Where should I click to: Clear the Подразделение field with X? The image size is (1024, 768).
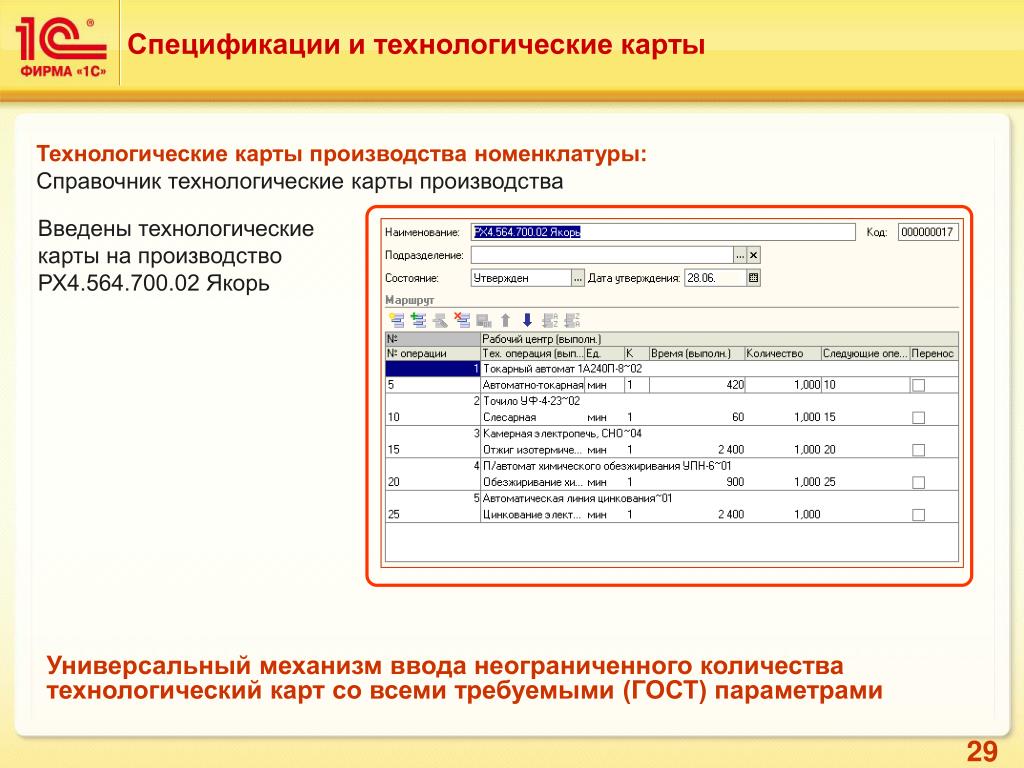[753, 255]
